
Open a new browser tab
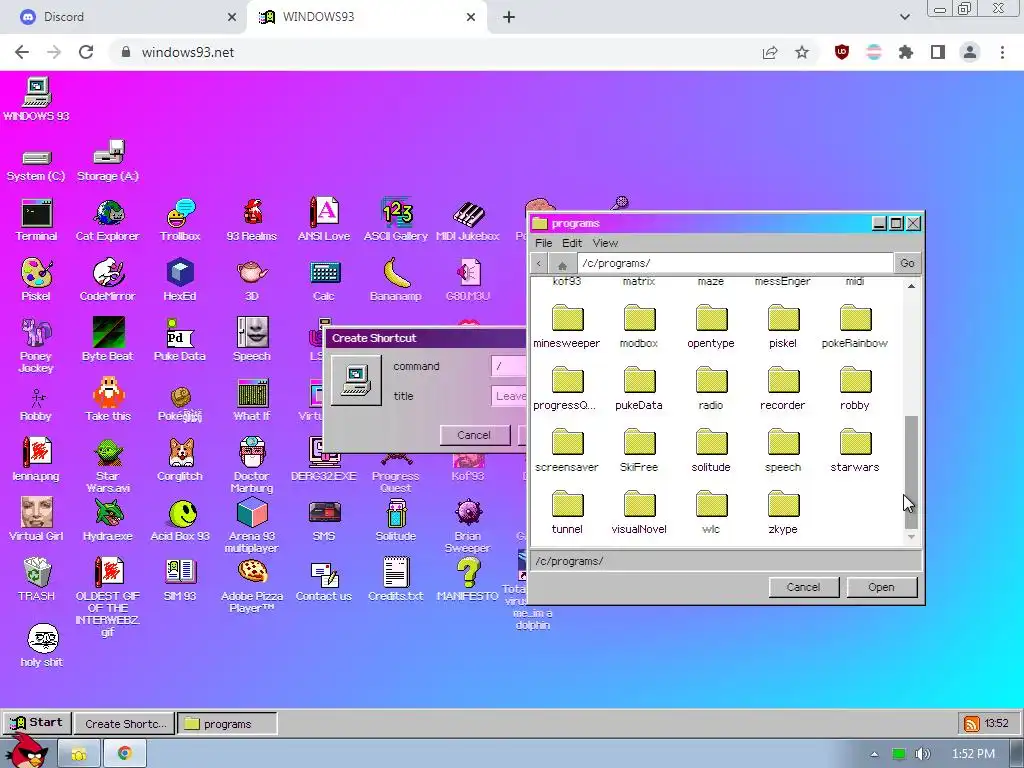point(509,17)
